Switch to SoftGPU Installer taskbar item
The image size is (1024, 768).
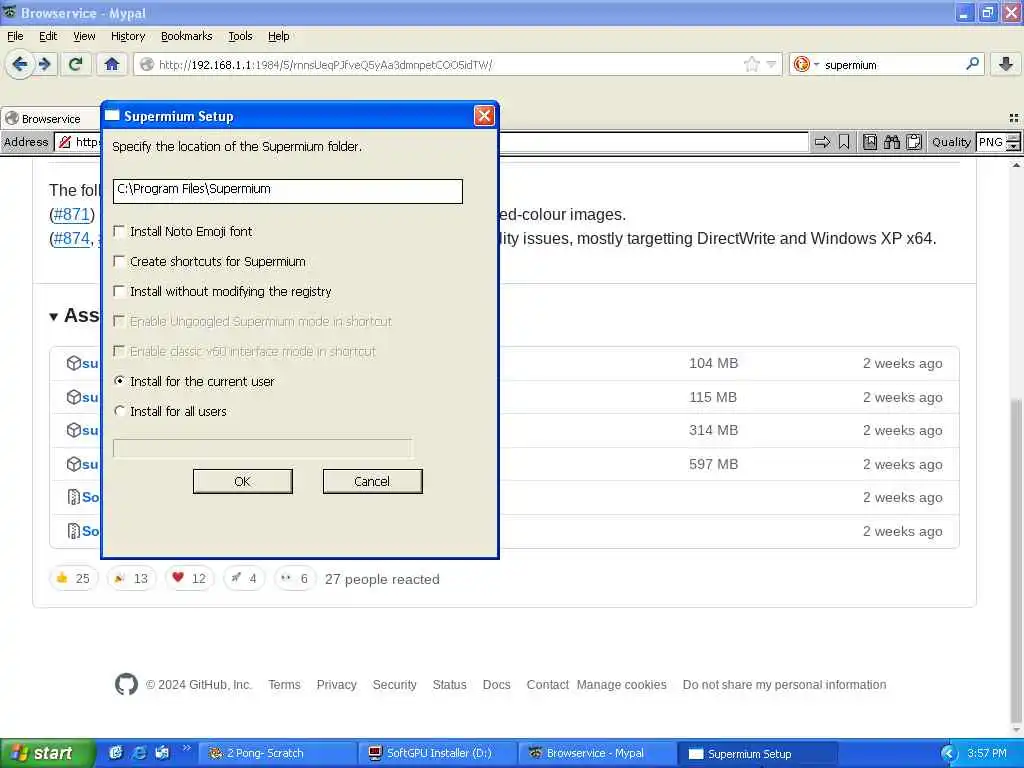tap(438, 753)
